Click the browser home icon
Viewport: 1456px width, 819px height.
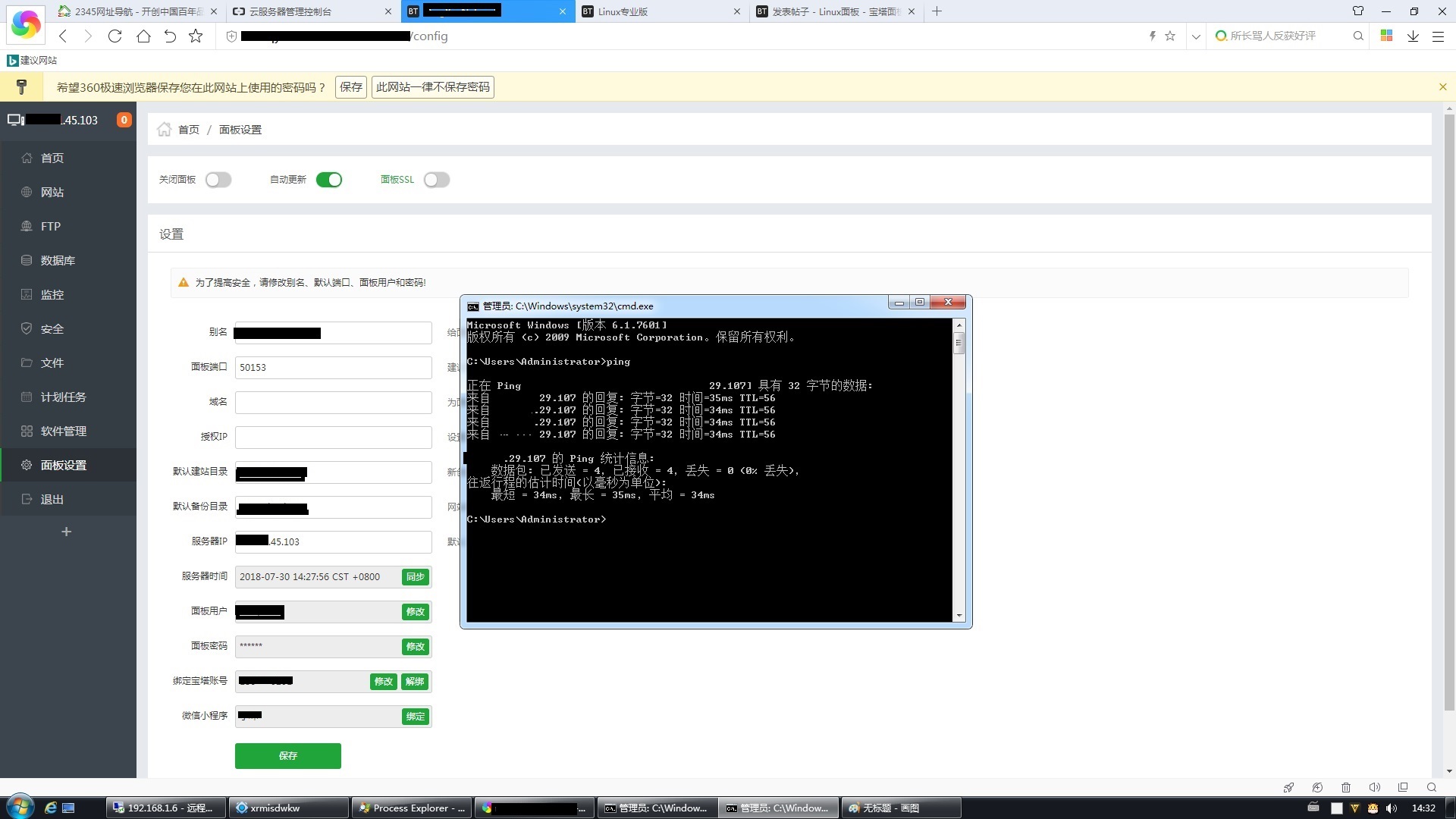pos(143,36)
